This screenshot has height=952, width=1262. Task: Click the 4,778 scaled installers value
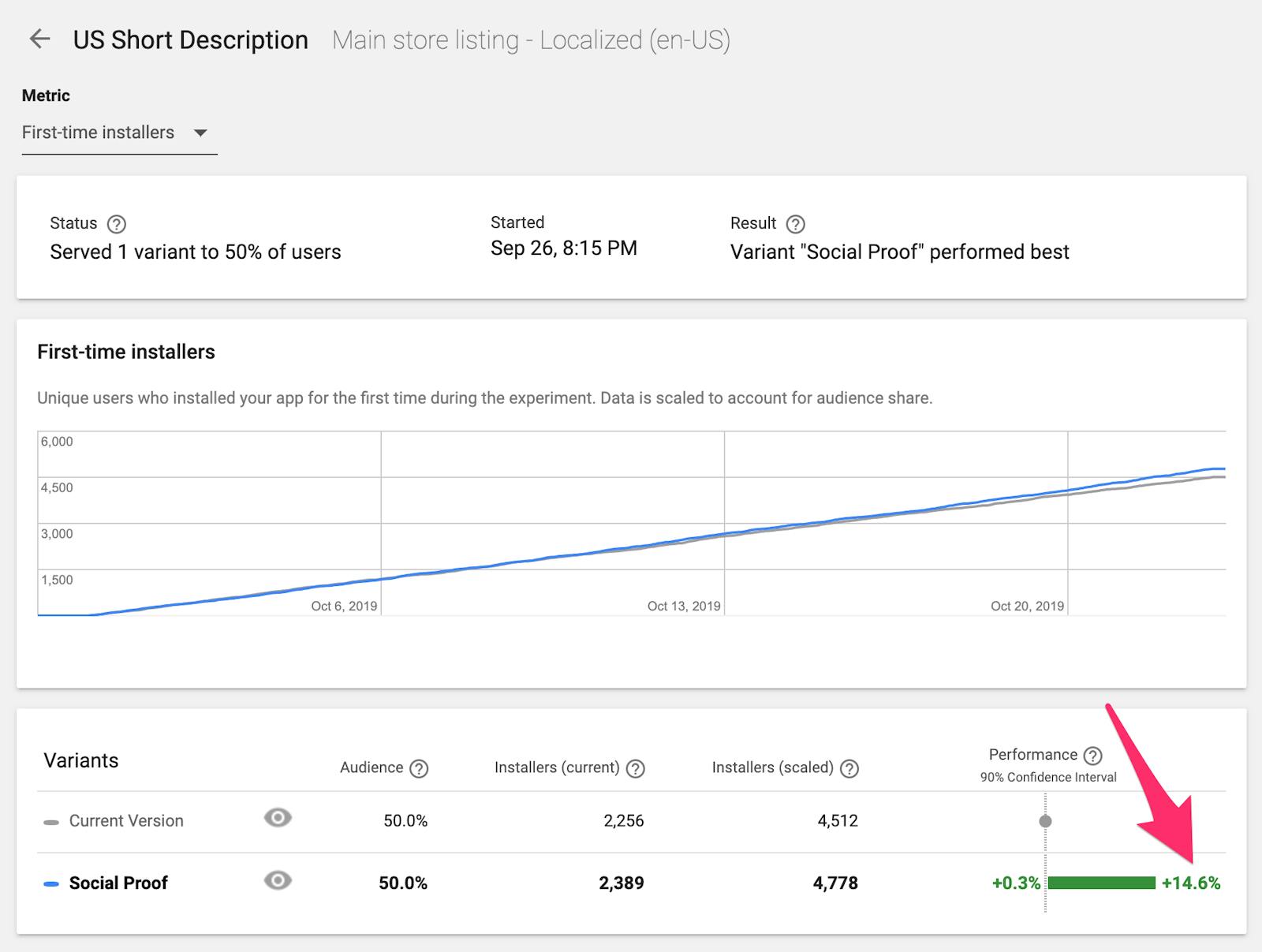pos(835,883)
